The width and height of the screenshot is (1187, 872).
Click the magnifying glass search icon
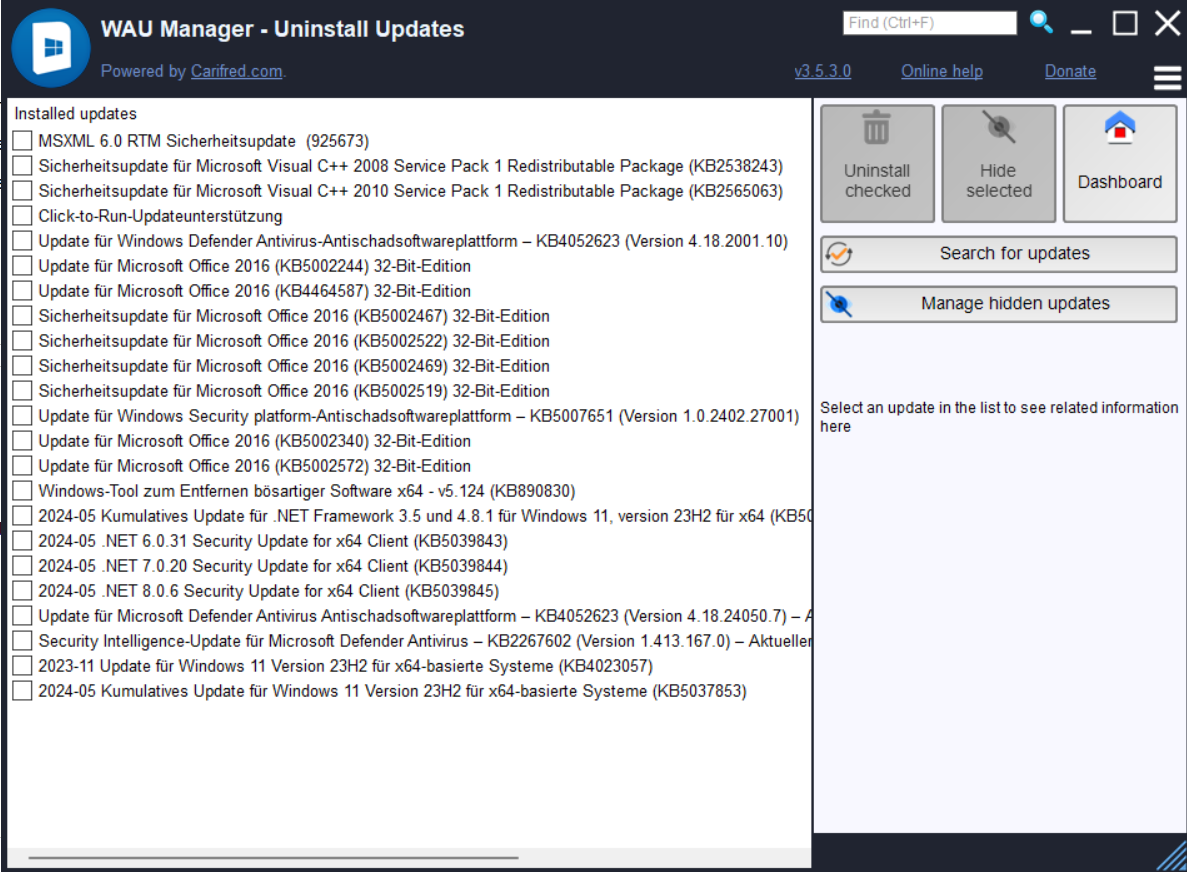[1041, 22]
